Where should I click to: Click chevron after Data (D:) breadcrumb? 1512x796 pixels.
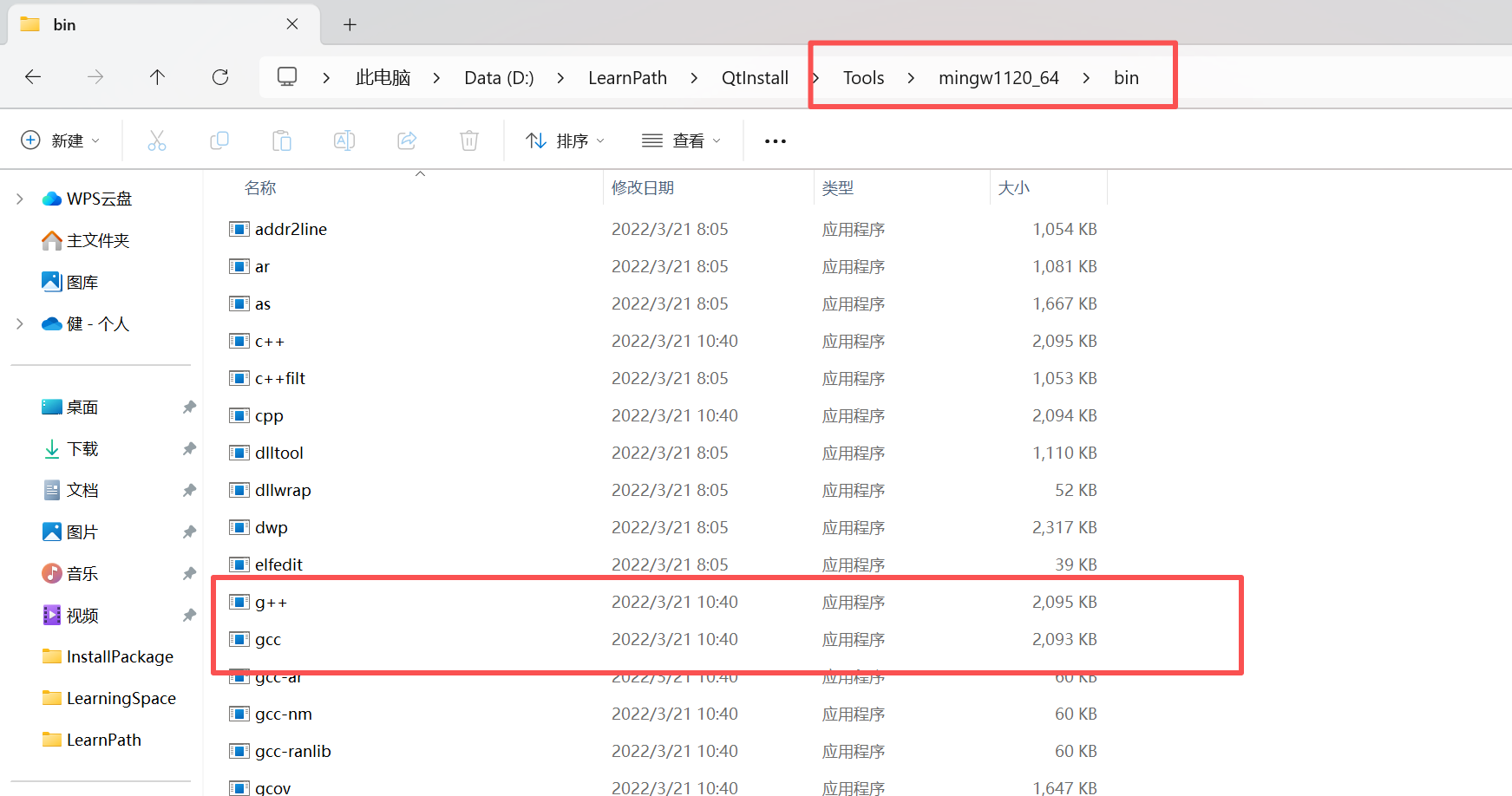pos(560,78)
